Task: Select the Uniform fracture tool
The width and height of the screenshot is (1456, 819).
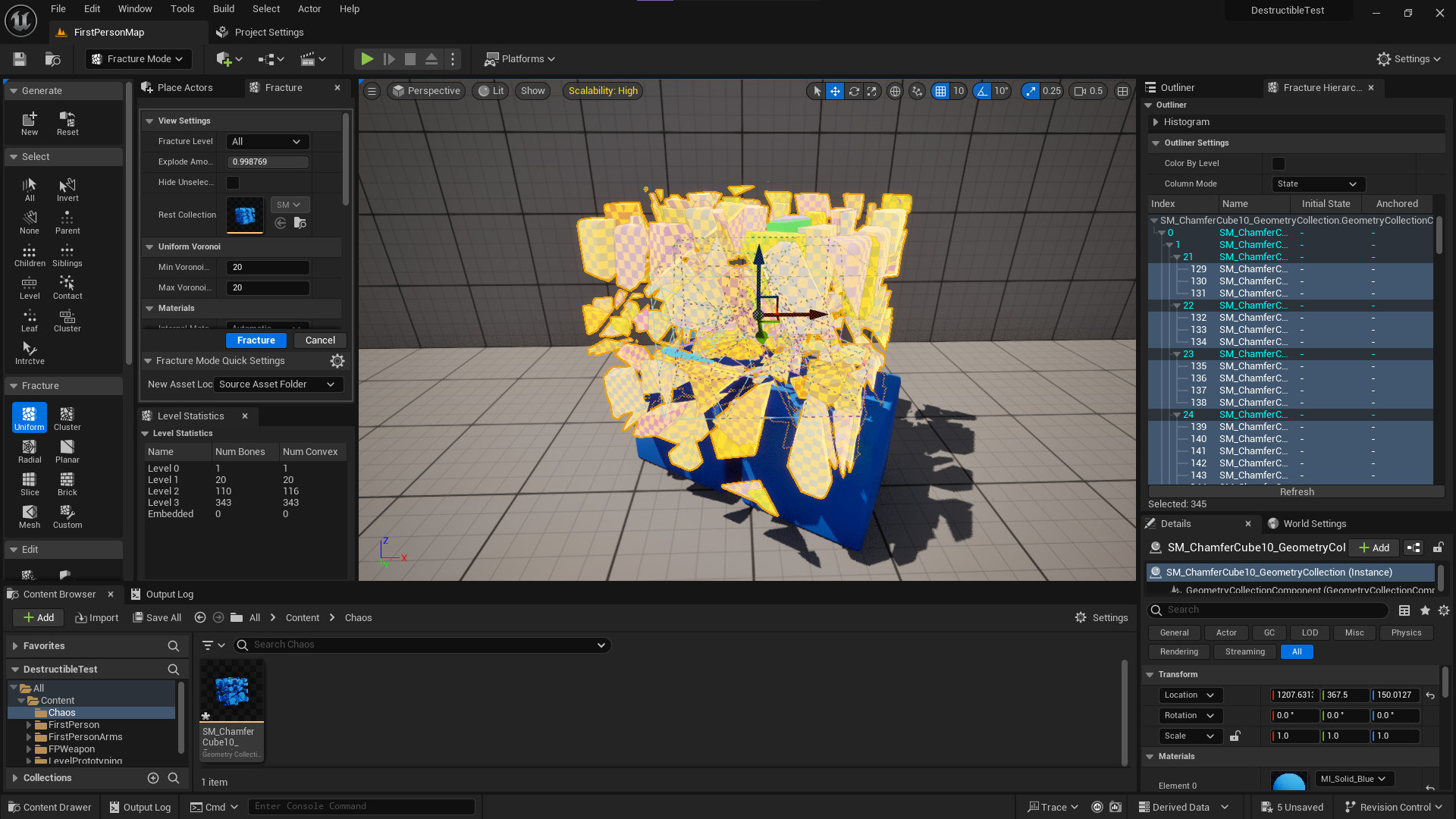Action: click(30, 418)
